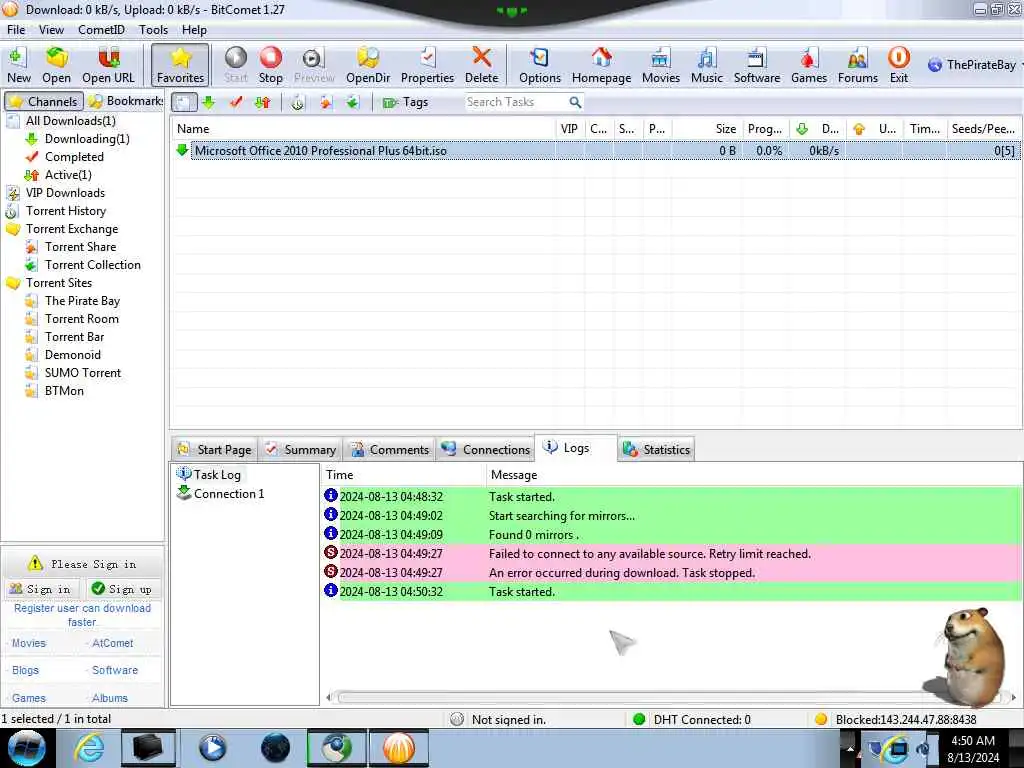Click the Exit power icon
The image size is (1024, 768).
[899, 65]
